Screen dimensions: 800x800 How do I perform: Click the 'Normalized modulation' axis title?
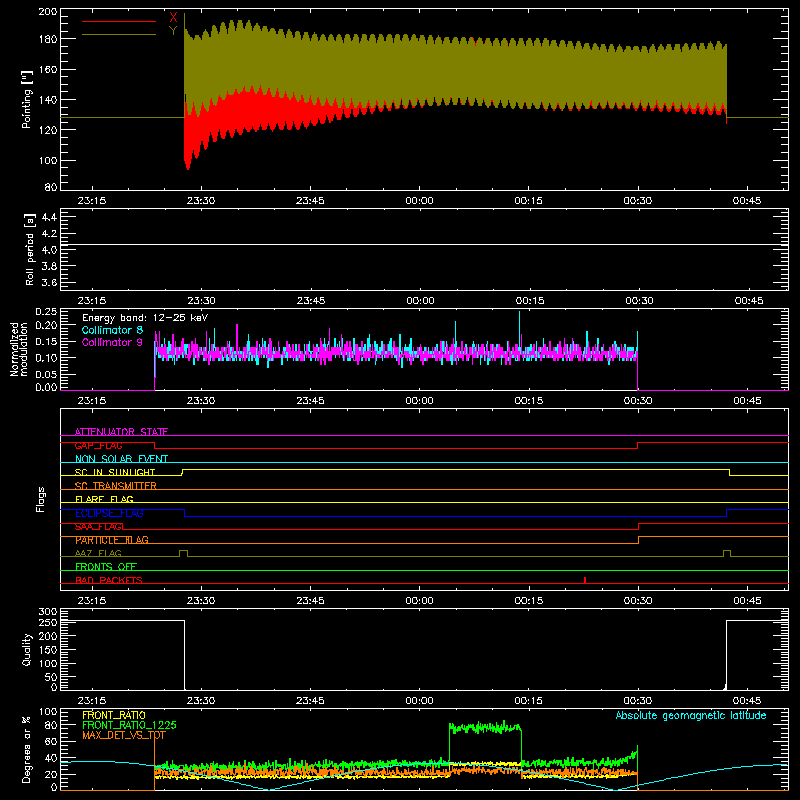click(19, 349)
